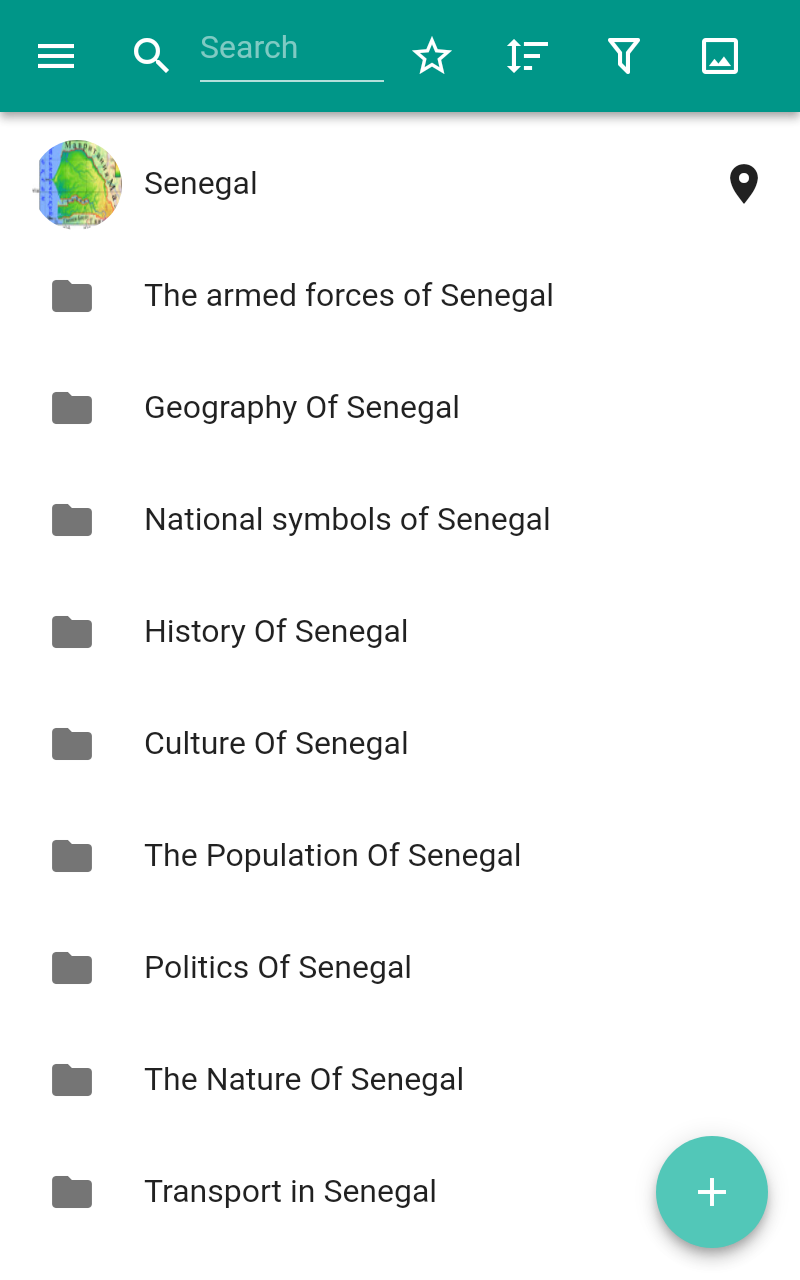Click the Geography Of Senegal folder icon
800x1280 pixels.
coord(72,408)
